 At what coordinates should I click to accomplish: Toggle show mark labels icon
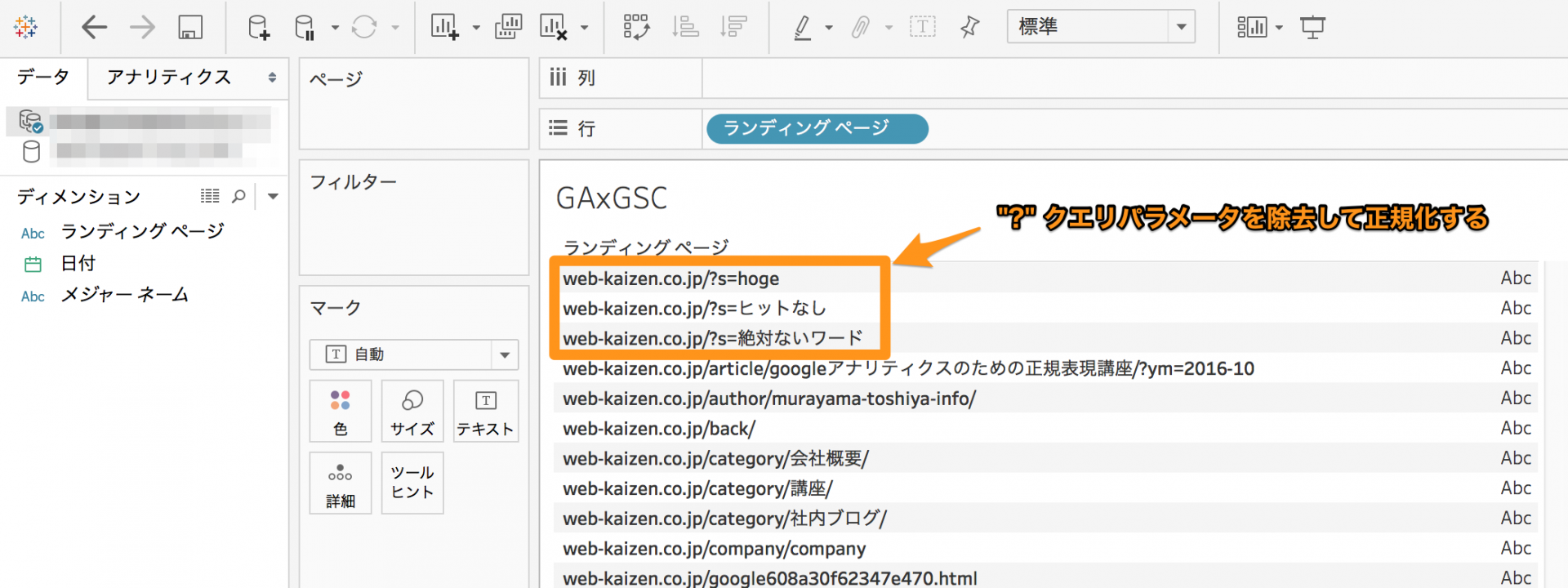tap(923, 27)
